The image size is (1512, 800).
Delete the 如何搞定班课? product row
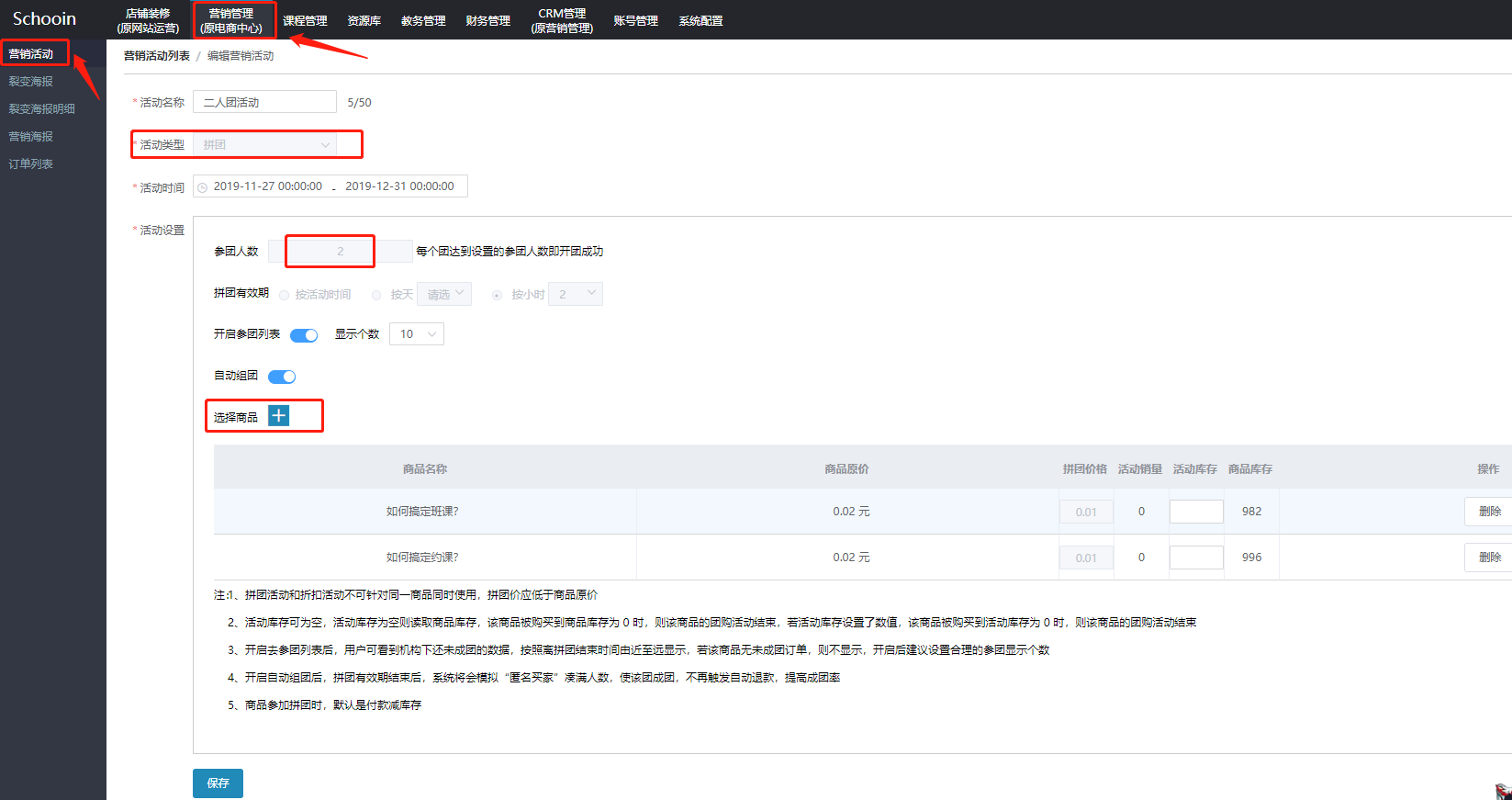click(x=1488, y=512)
